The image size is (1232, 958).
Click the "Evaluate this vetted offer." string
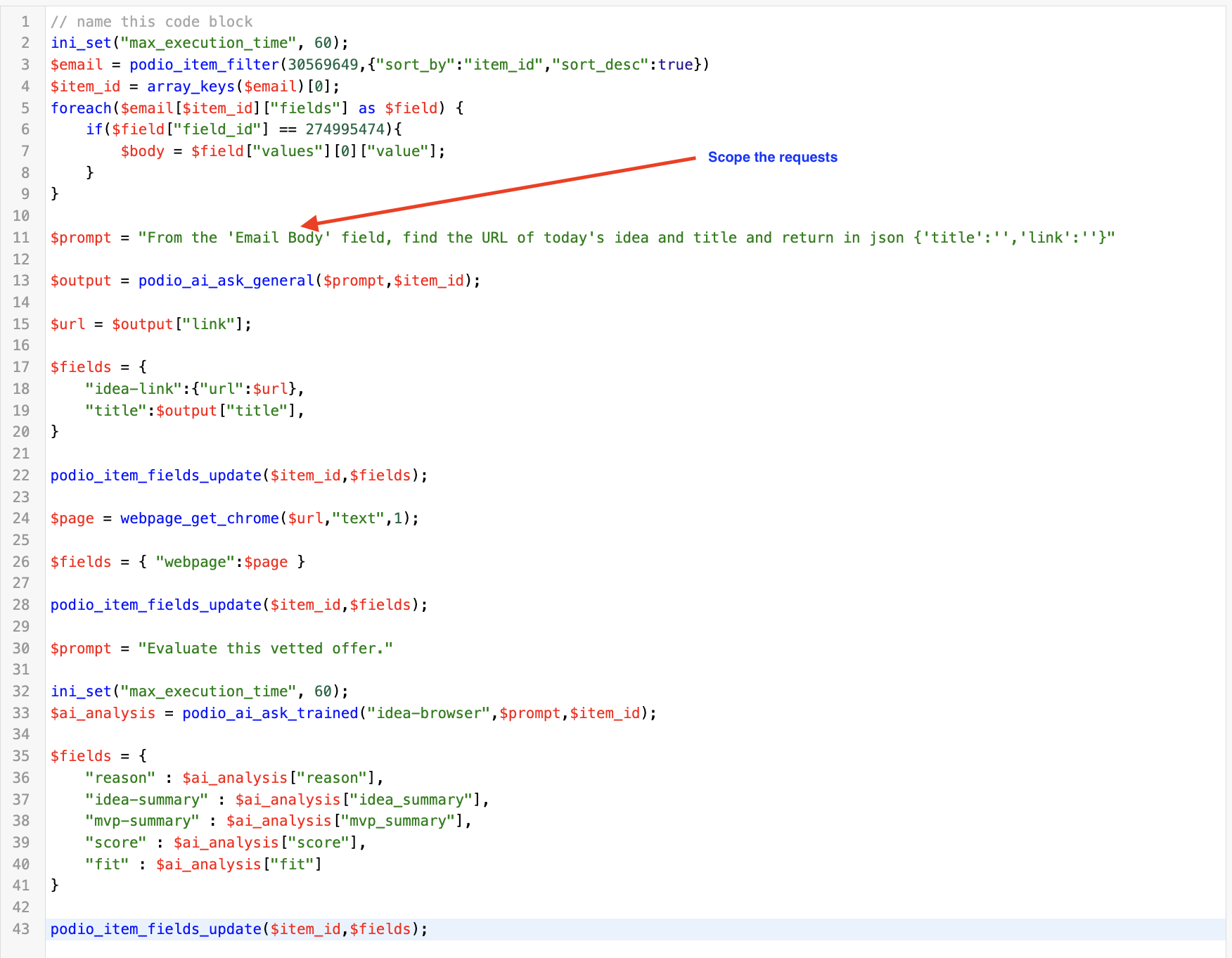click(x=265, y=649)
